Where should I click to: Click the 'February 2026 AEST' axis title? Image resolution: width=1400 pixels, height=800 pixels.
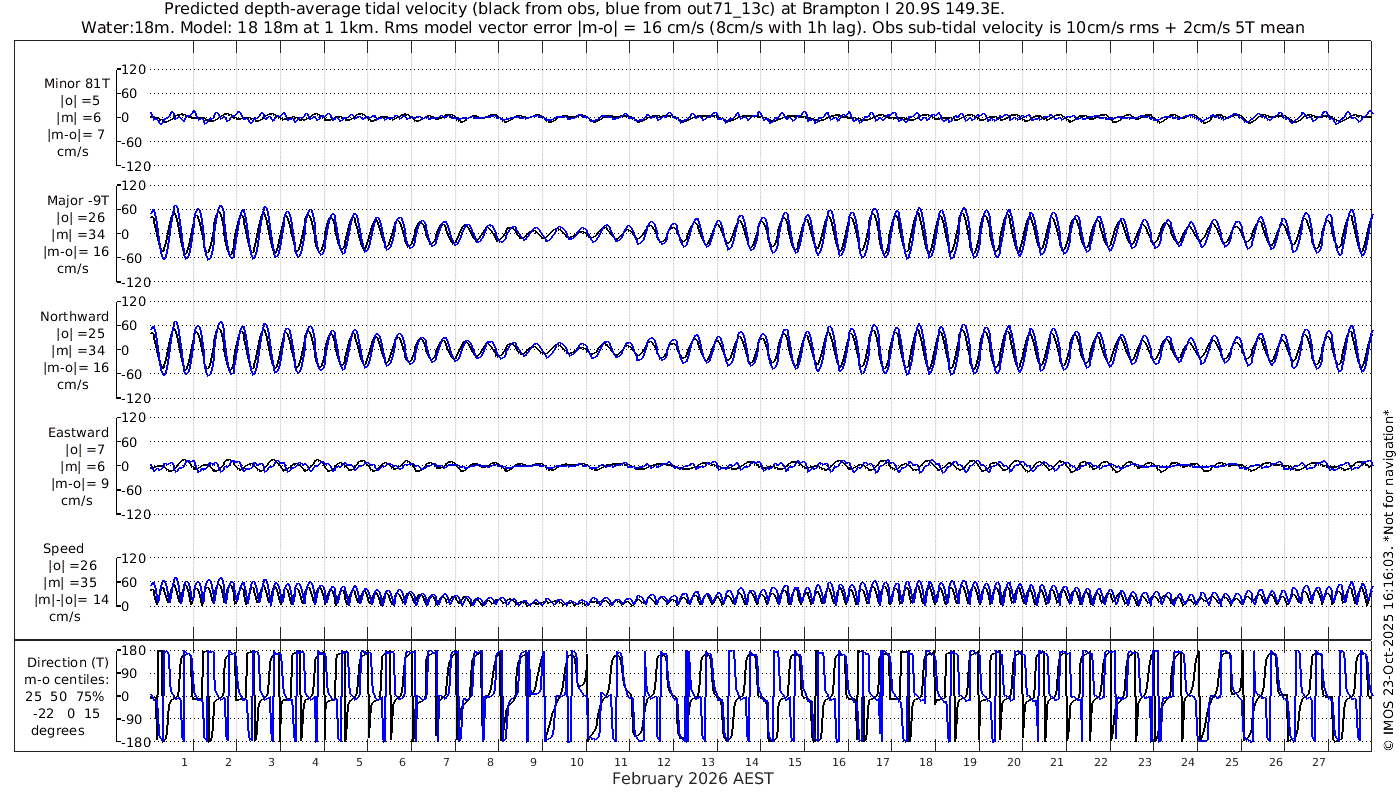693,778
